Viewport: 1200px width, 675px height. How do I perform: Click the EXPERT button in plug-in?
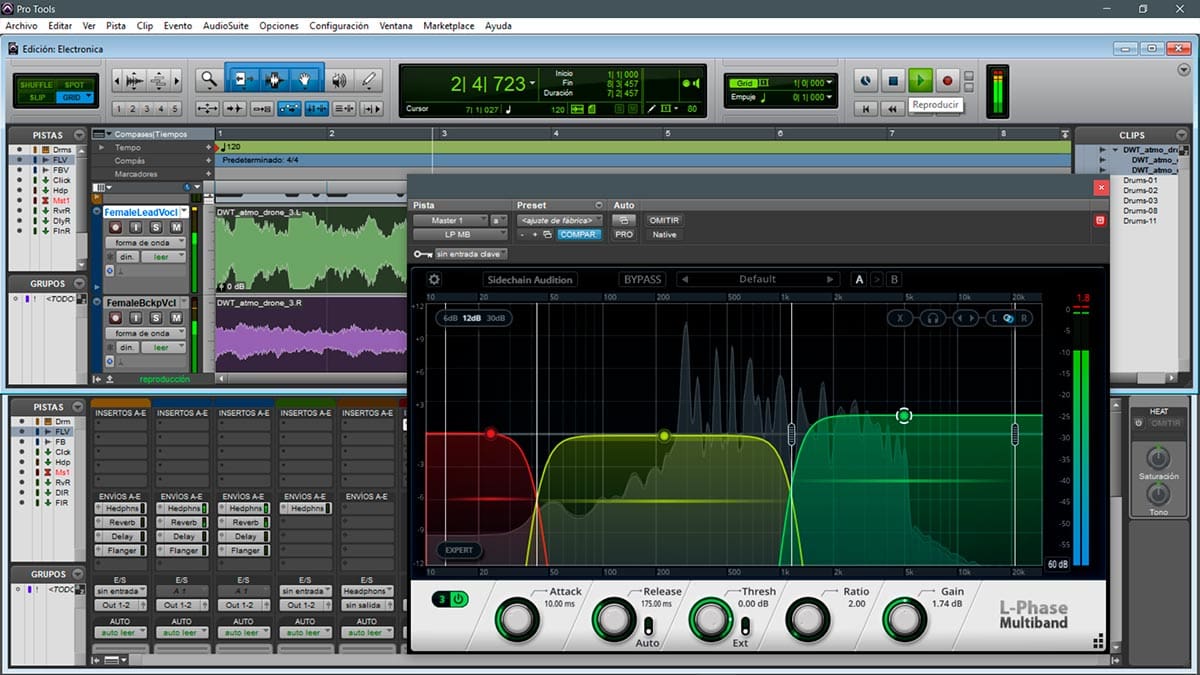(x=460, y=550)
